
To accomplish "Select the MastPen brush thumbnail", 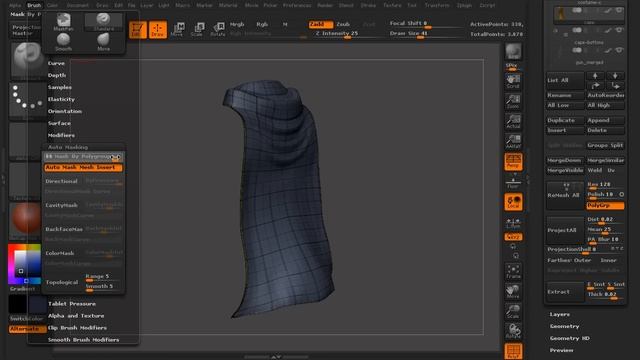I will [x=63, y=22].
